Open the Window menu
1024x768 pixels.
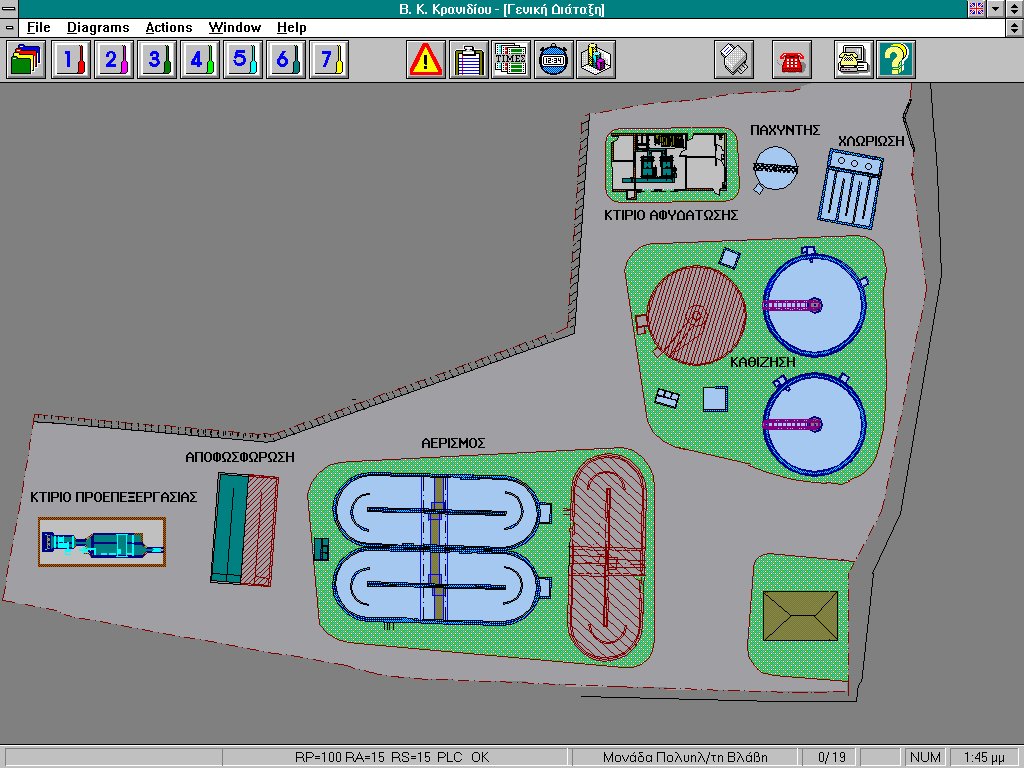pyautogui.click(x=234, y=28)
